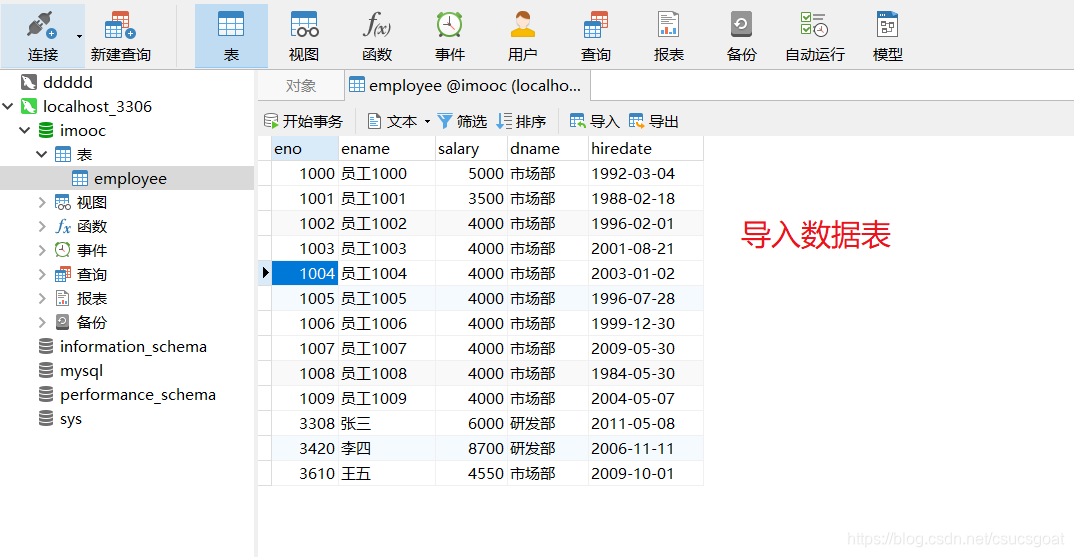Image resolution: width=1074 pixels, height=557 pixels.
Task: Select the eno cell 1004
Action: (305, 273)
